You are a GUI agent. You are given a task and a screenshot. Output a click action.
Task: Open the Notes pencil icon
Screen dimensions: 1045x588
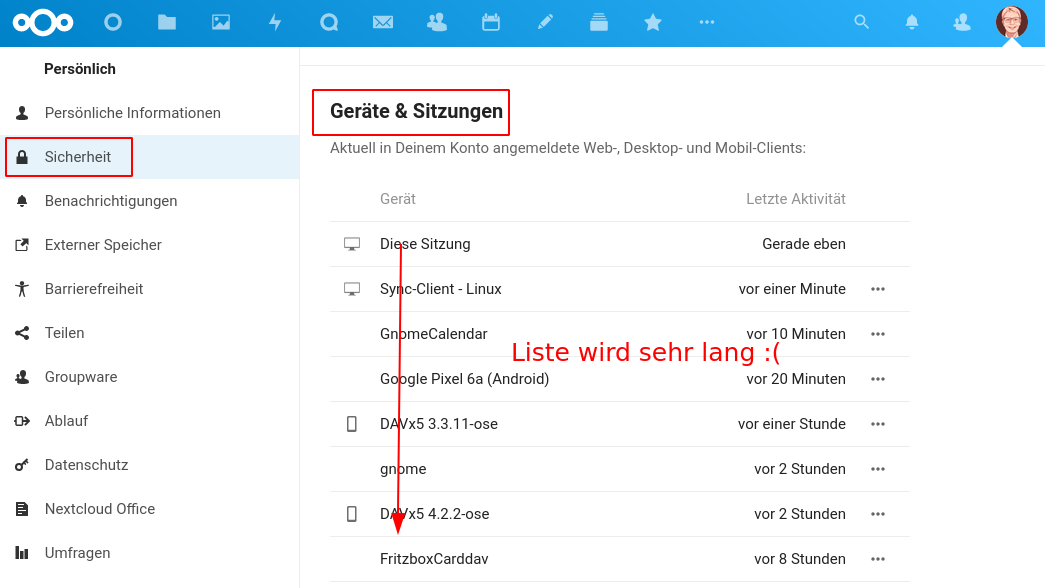tap(544, 23)
